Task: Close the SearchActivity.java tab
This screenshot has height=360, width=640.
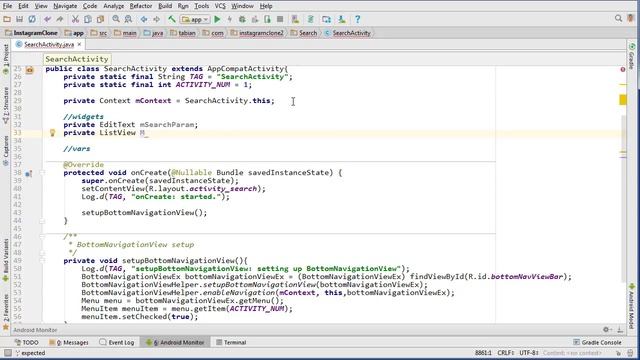Action: tap(79, 44)
